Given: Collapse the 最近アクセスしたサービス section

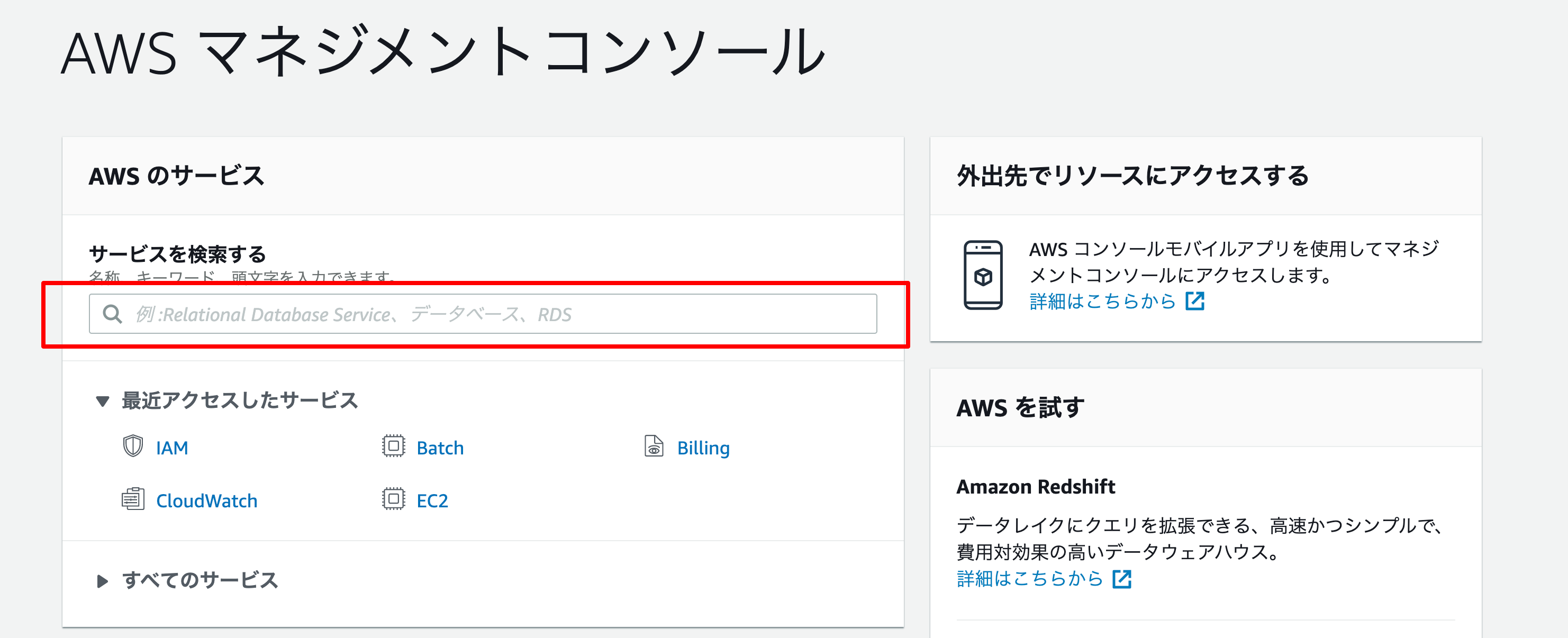Looking at the screenshot, I should point(103,401).
